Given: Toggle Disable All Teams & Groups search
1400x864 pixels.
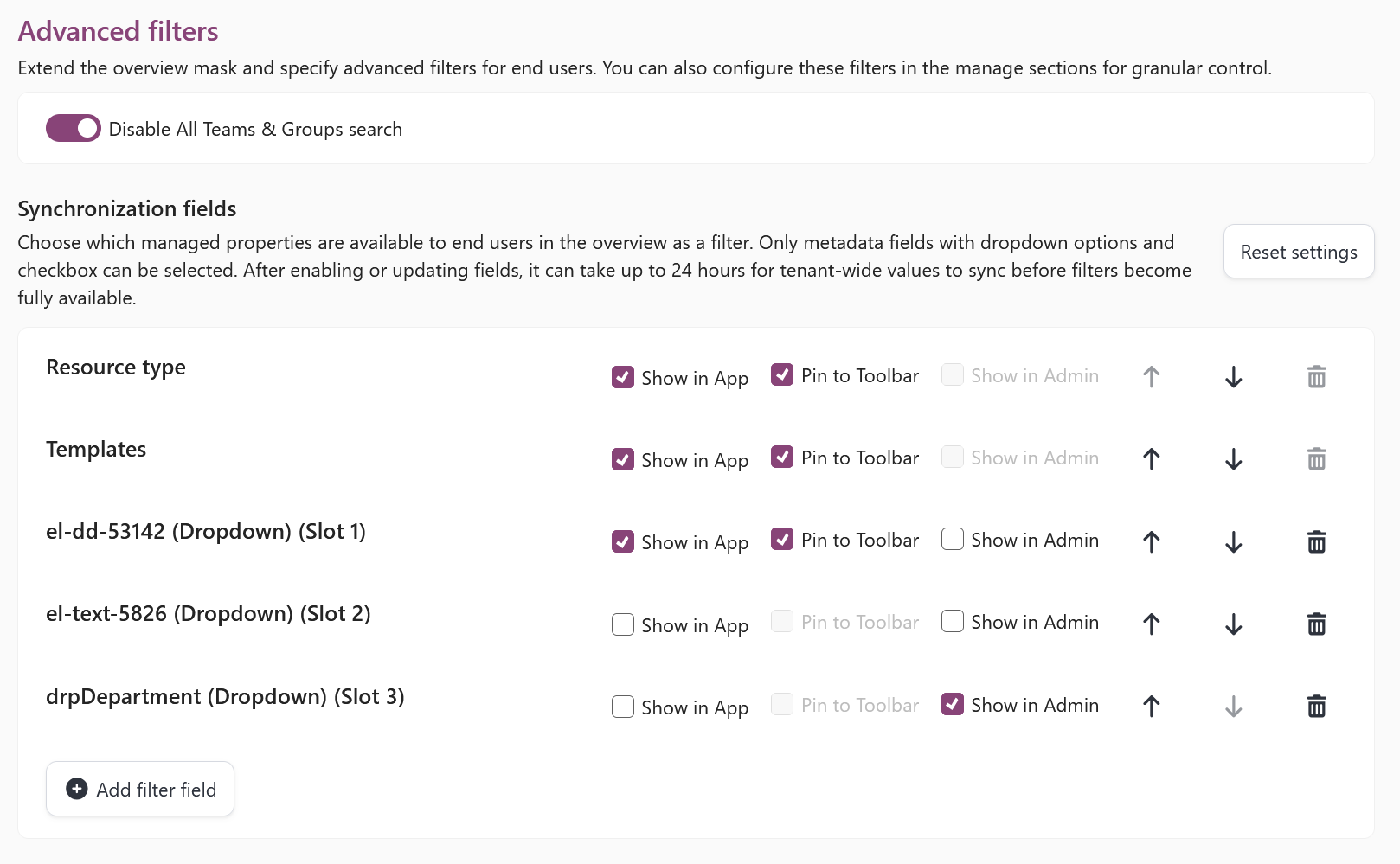Looking at the screenshot, I should pyautogui.click(x=74, y=128).
